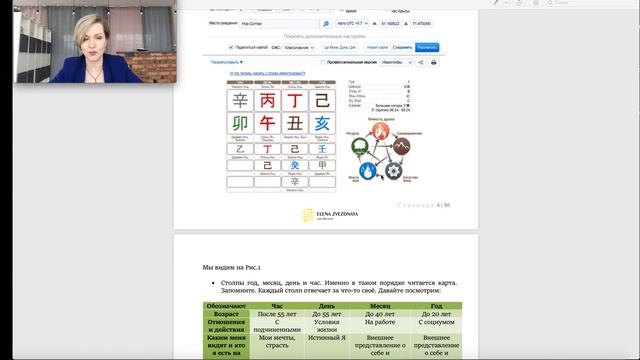Click the small blue 壬 hidden stem

pyautogui.click(x=322, y=149)
